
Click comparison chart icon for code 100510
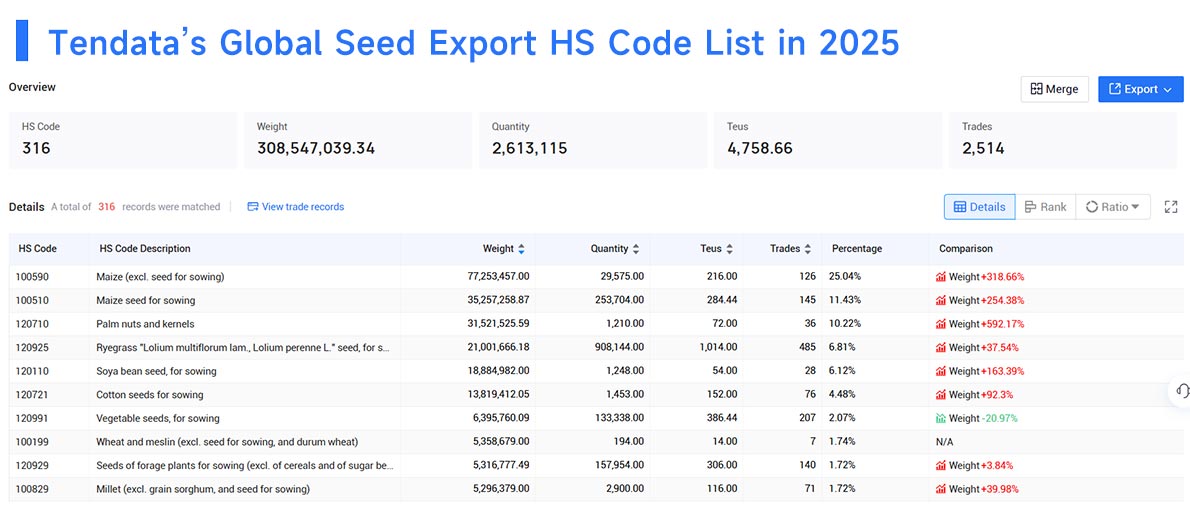(x=941, y=301)
